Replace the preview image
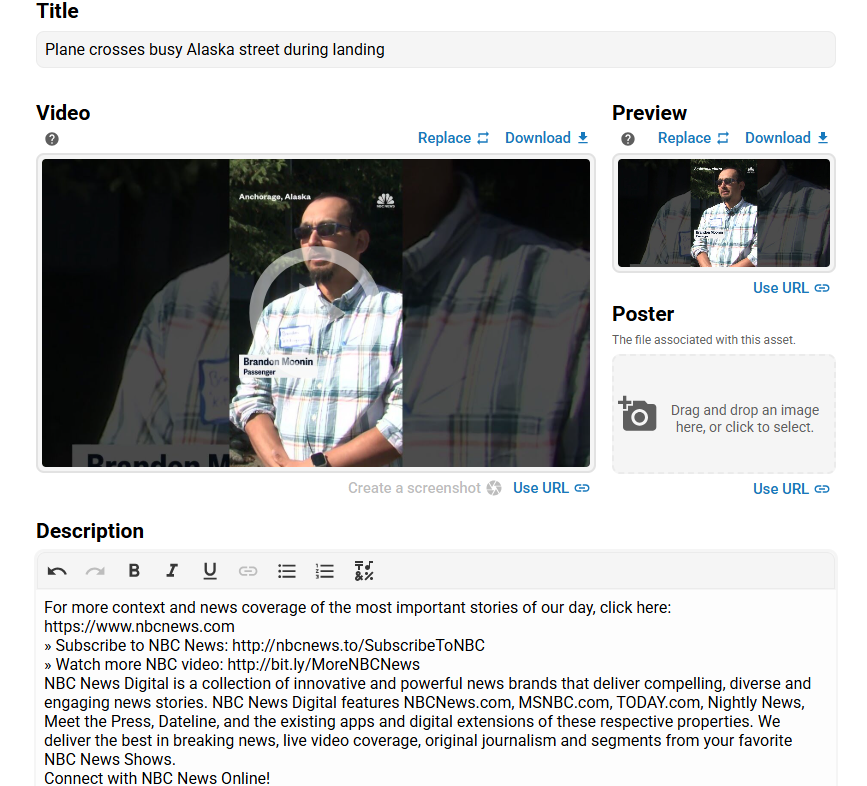The height and width of the screenshot is (786, 867). (693, 138)
